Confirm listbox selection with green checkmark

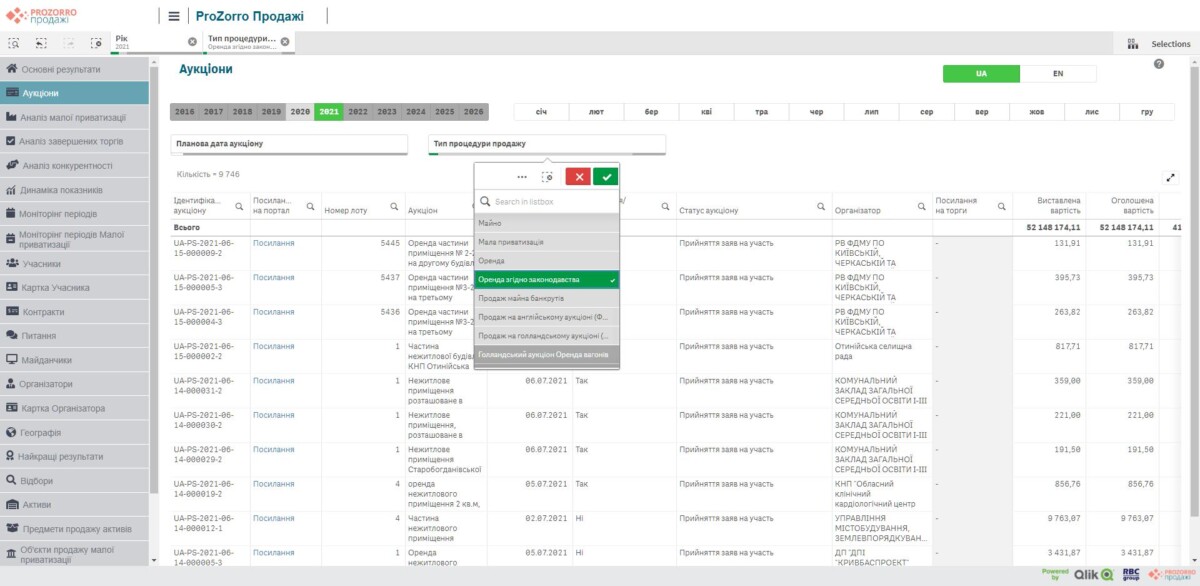coord(605,176)
